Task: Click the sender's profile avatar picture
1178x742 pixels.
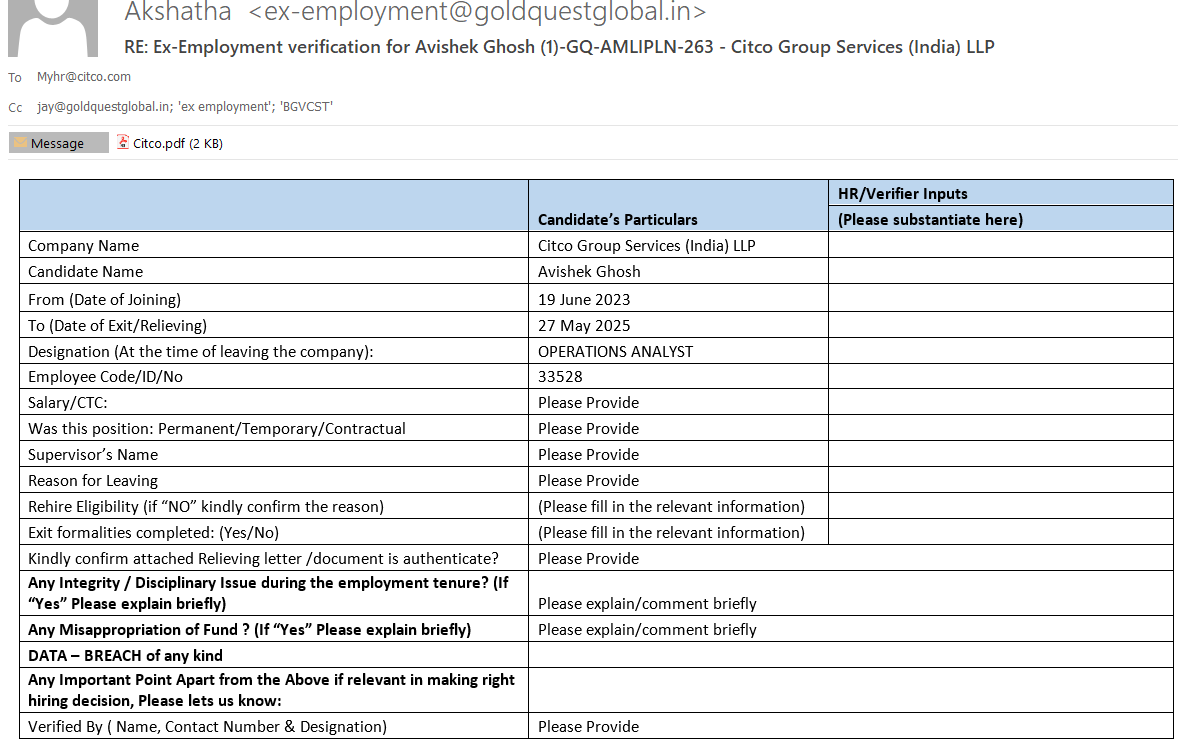Action: point(52,27)
